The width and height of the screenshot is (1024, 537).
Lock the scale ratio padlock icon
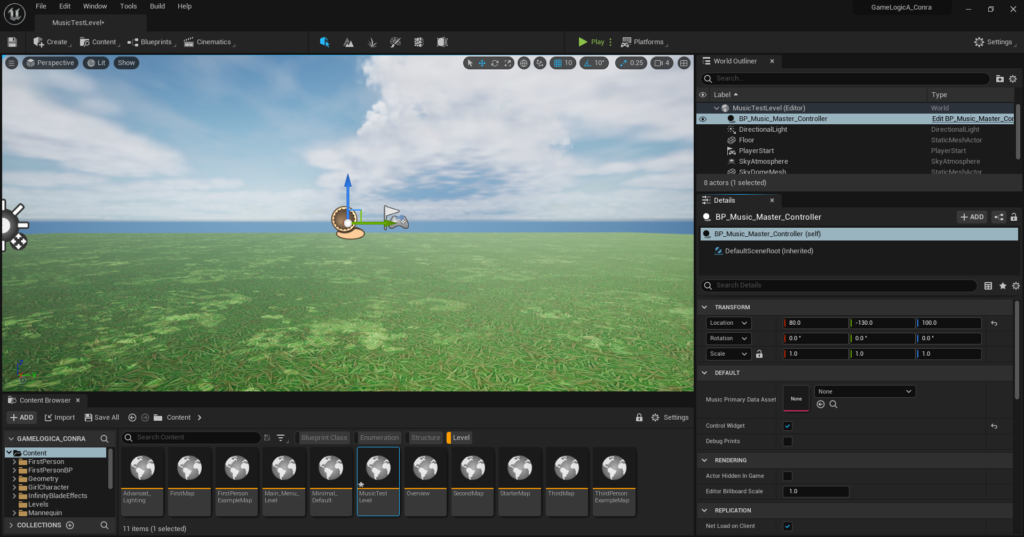pos(759,354)
